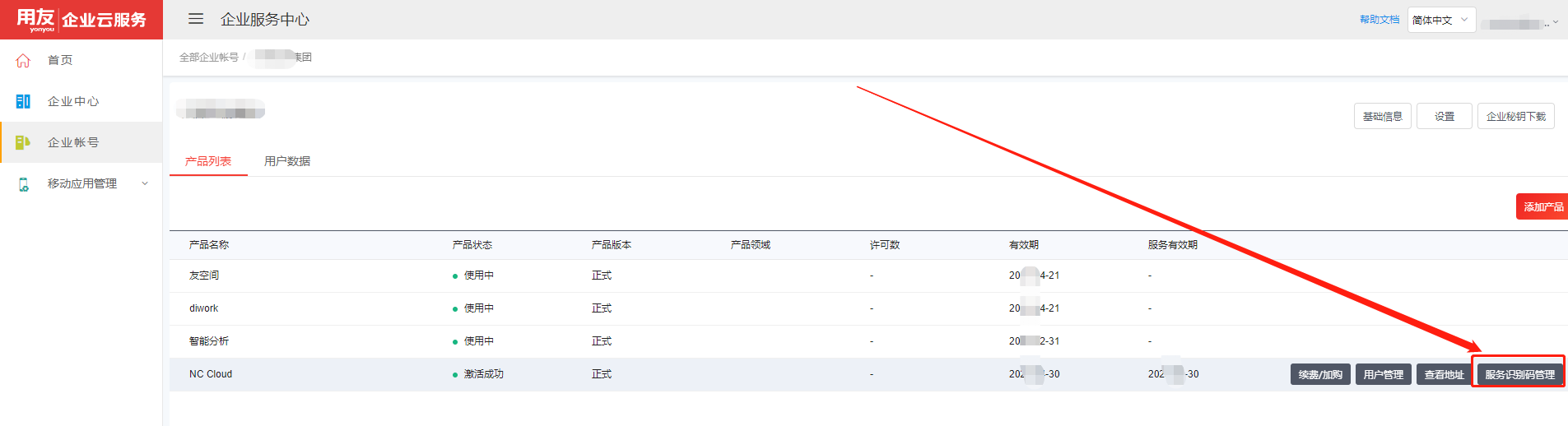1568x426 pixels.
Task: Expand the 移动应用管理 chevron
Action: 145,183
